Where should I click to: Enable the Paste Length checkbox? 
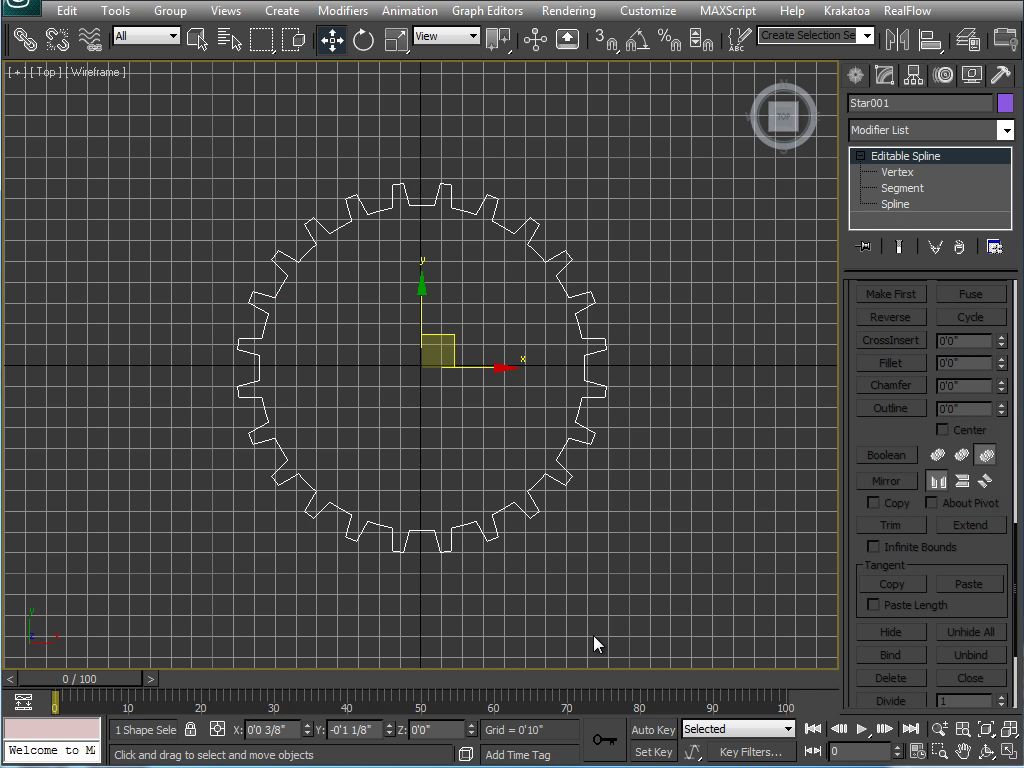pyautogui.click(x=872, y=604)
